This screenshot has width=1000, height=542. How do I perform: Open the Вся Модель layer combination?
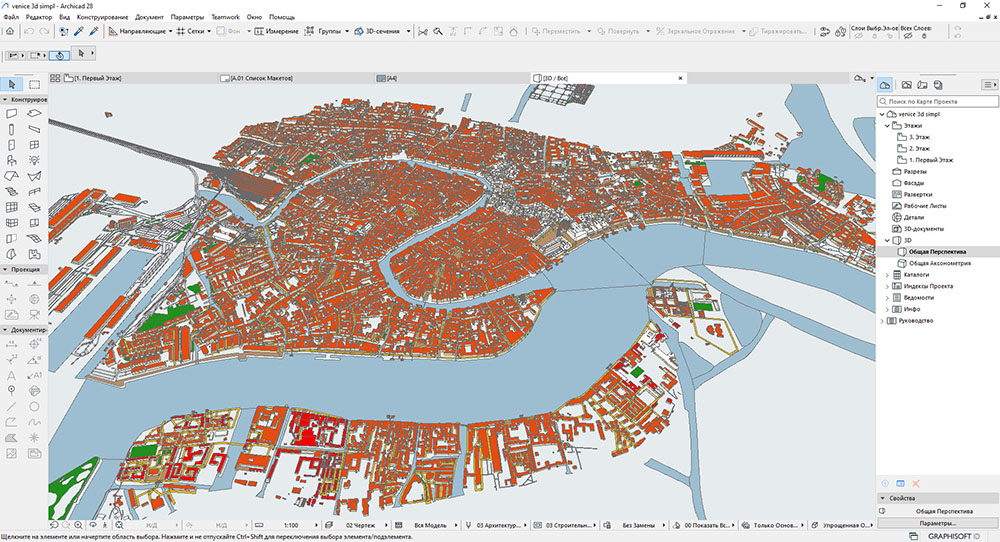click(426, 525)
